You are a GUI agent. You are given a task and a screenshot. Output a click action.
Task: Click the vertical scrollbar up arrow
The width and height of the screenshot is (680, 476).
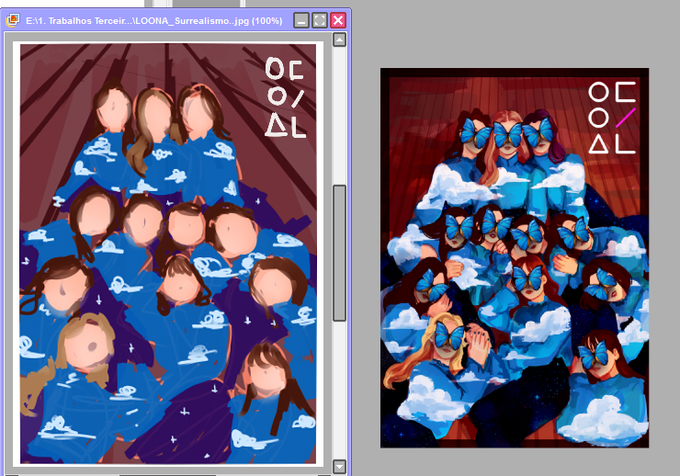point(339,40)
